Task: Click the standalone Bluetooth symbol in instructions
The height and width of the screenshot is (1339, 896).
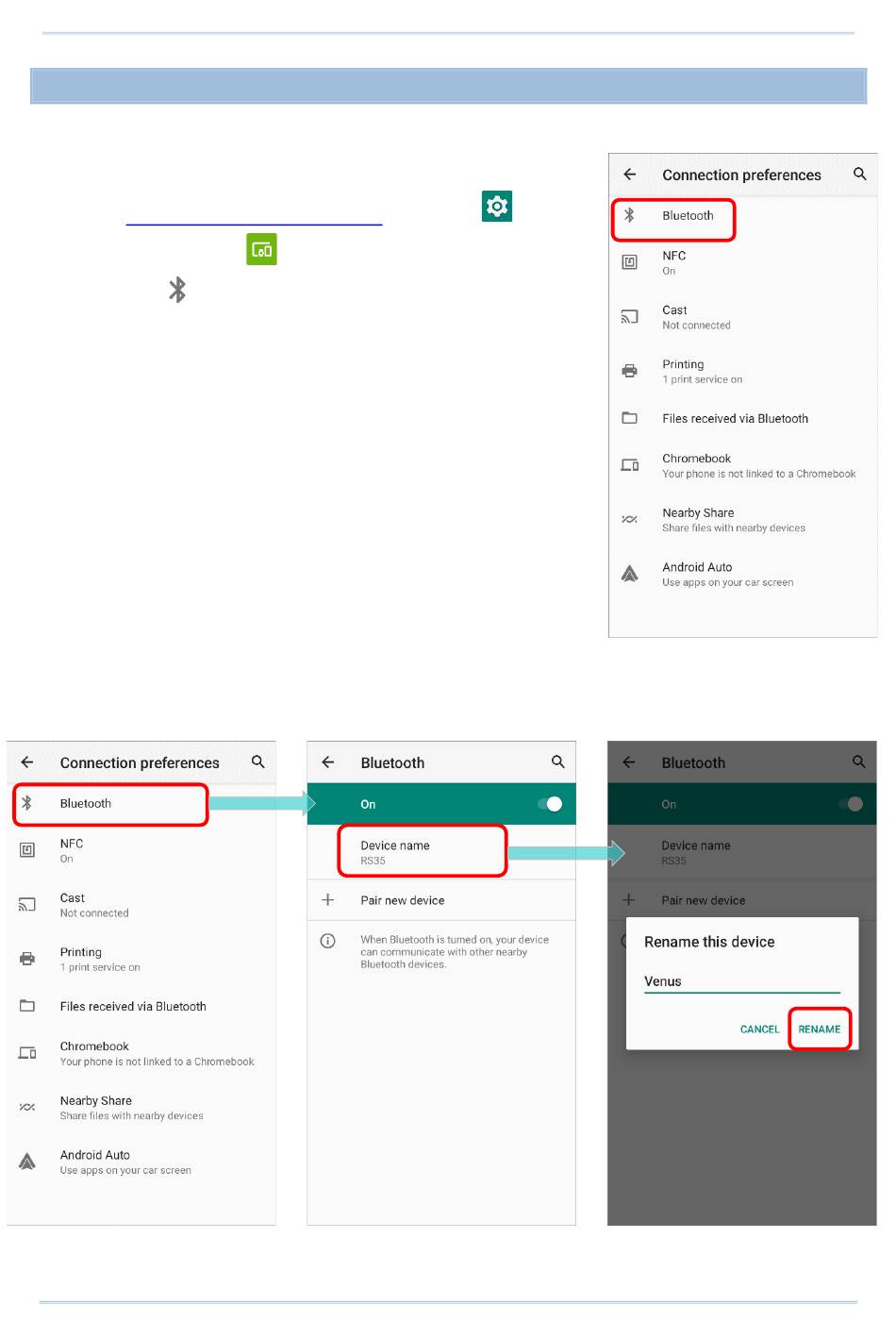Action: 177,290
